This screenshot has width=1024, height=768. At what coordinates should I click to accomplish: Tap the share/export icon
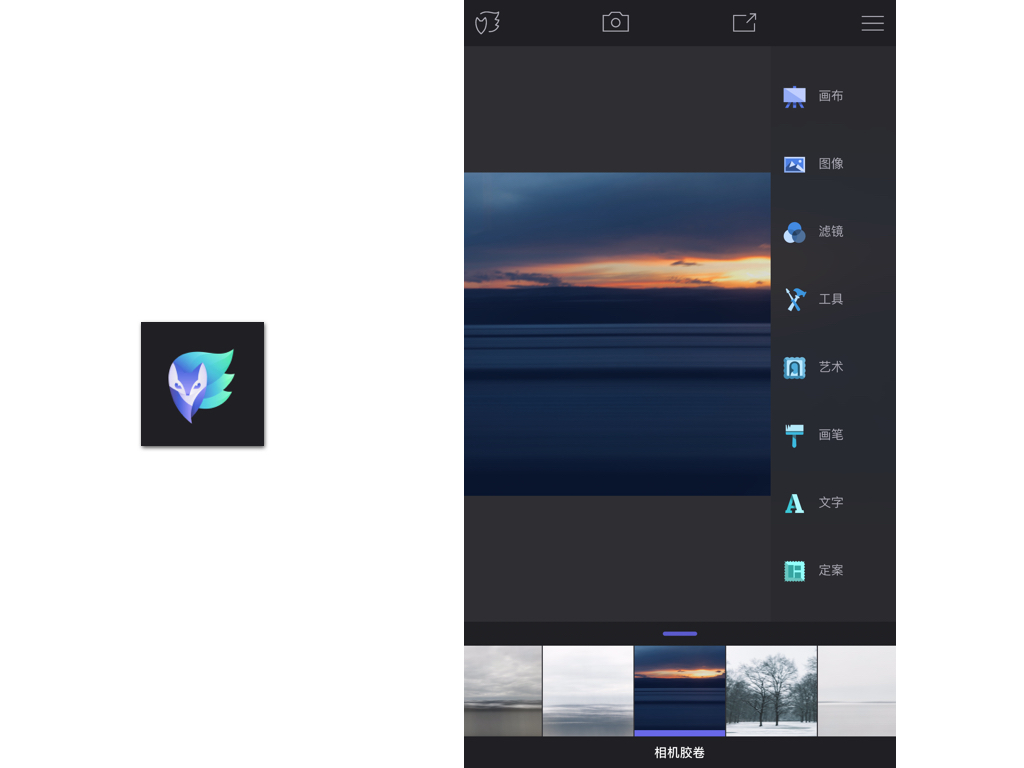(744, 23)
